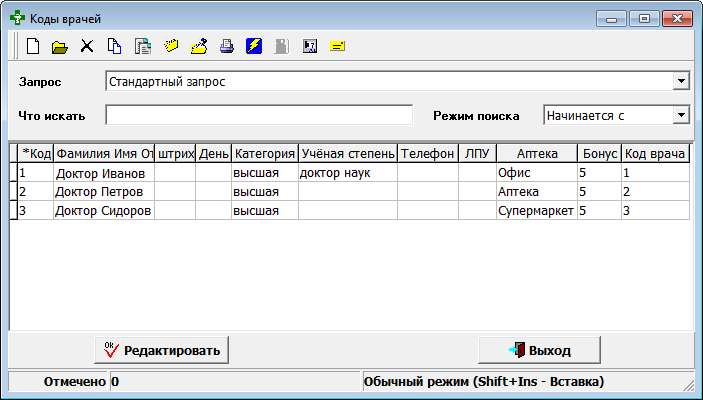This screenshot has height=400, width=703.
Task: Click the open yellow folder icon
Action: [59, 46]
